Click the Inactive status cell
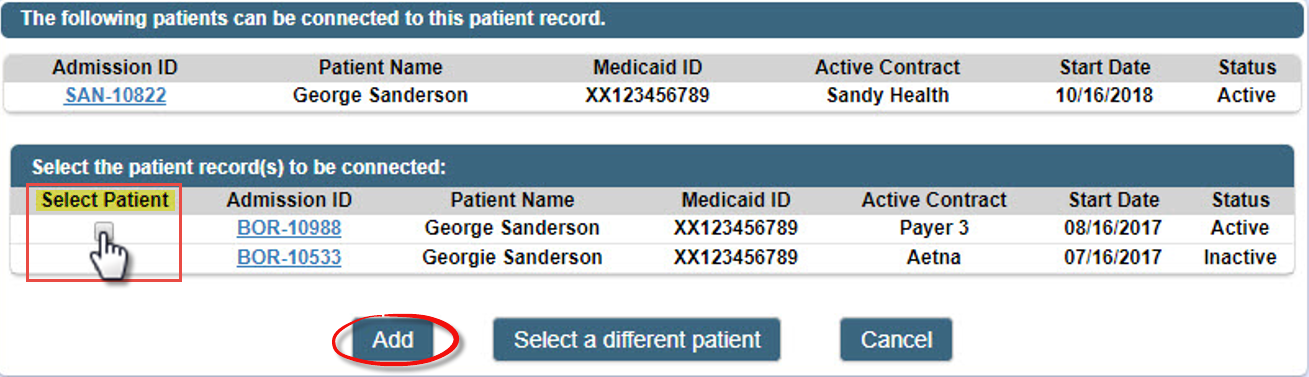The image size is (1309, 377). (1240, 258)
